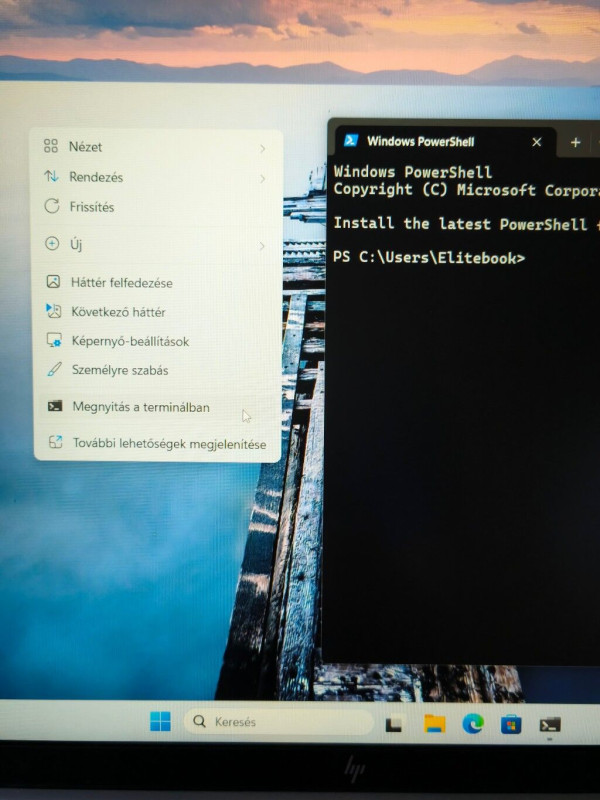The width and height of the screenshot is (600, 800).
Task: Open the Új submenu entry
Action: coord(156,244)
